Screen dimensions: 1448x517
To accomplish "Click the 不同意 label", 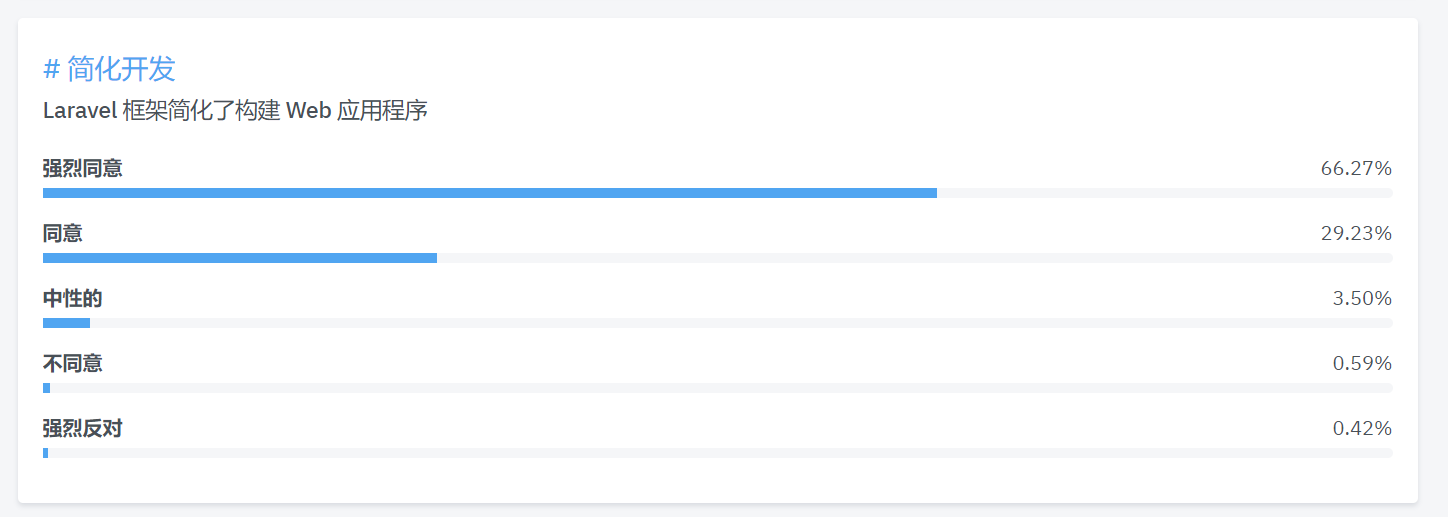I will [x=73, y=363].
